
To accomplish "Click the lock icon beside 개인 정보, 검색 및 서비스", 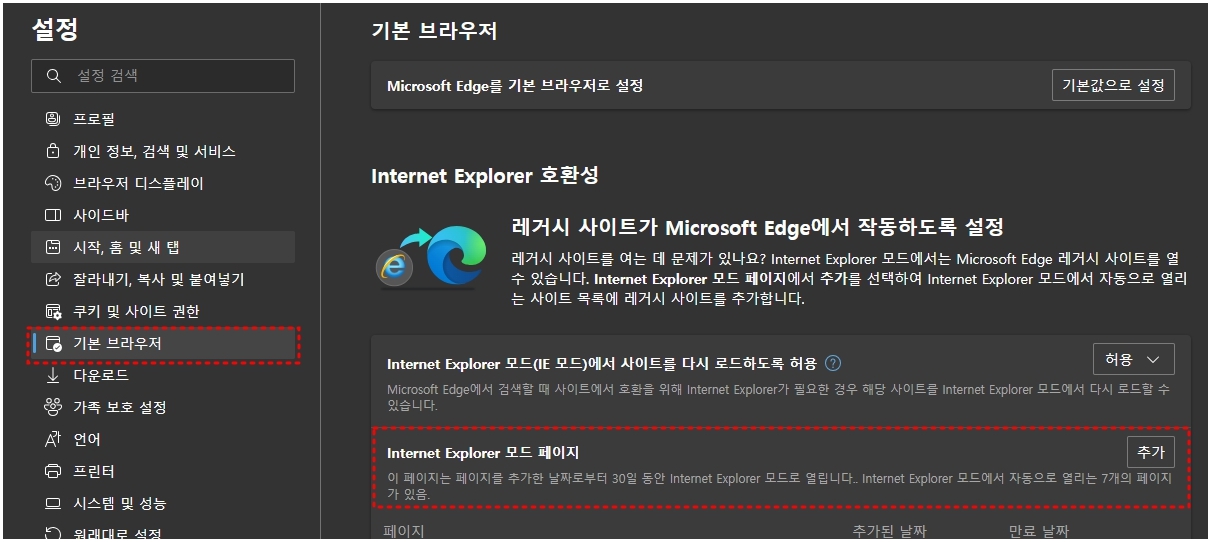I will (53, 151).
